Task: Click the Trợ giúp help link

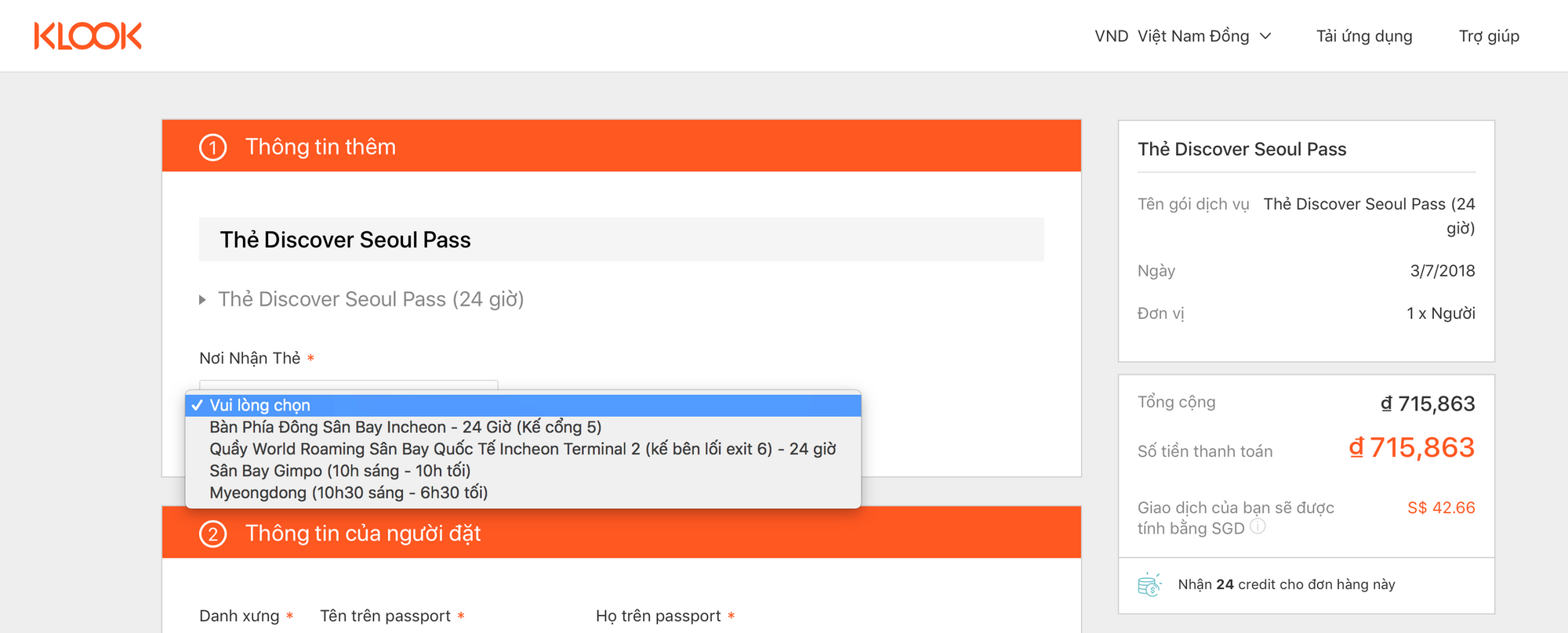Action: point(1489,36)
